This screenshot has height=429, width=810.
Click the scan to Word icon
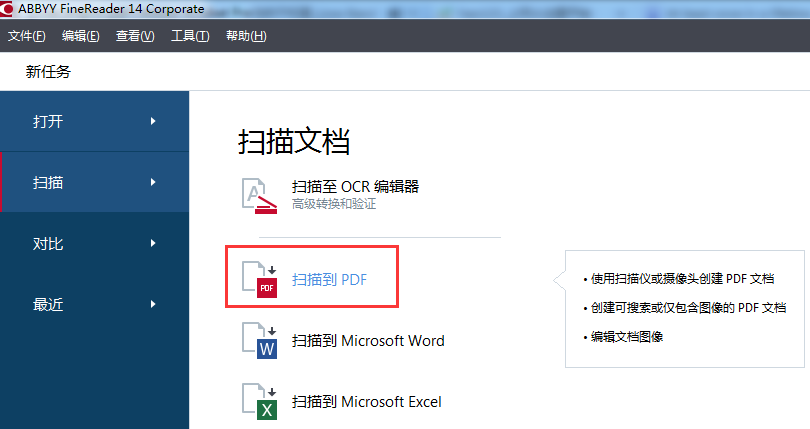(x=260, y=341)
